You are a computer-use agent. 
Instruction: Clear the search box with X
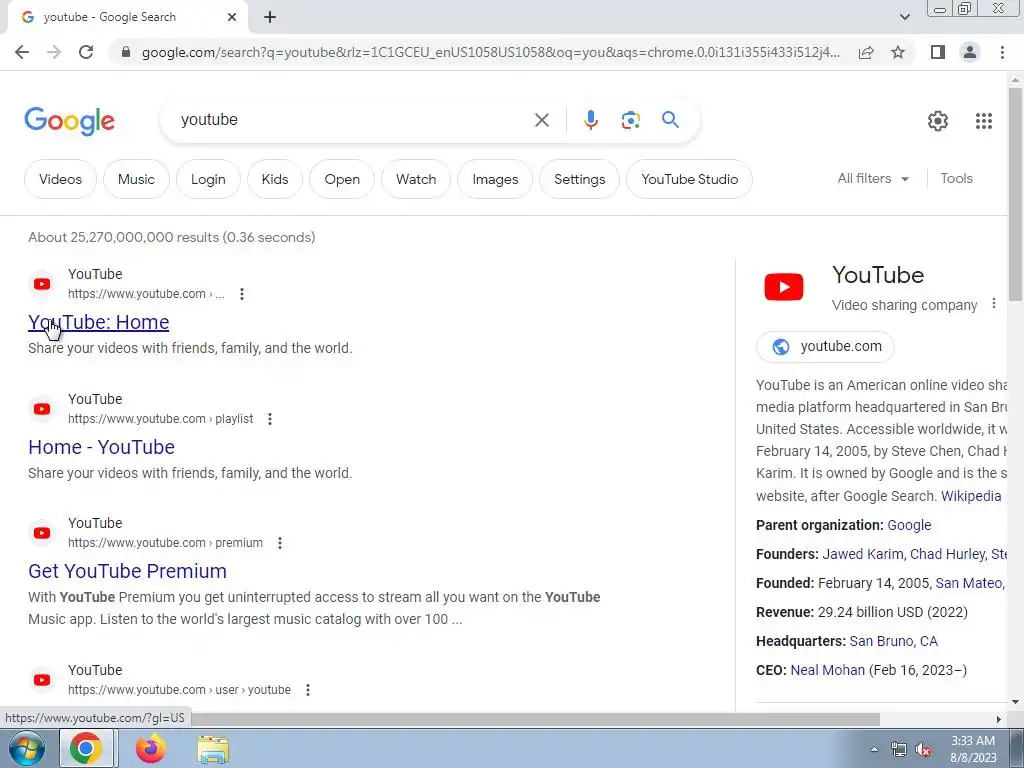(x=541, y=120)
